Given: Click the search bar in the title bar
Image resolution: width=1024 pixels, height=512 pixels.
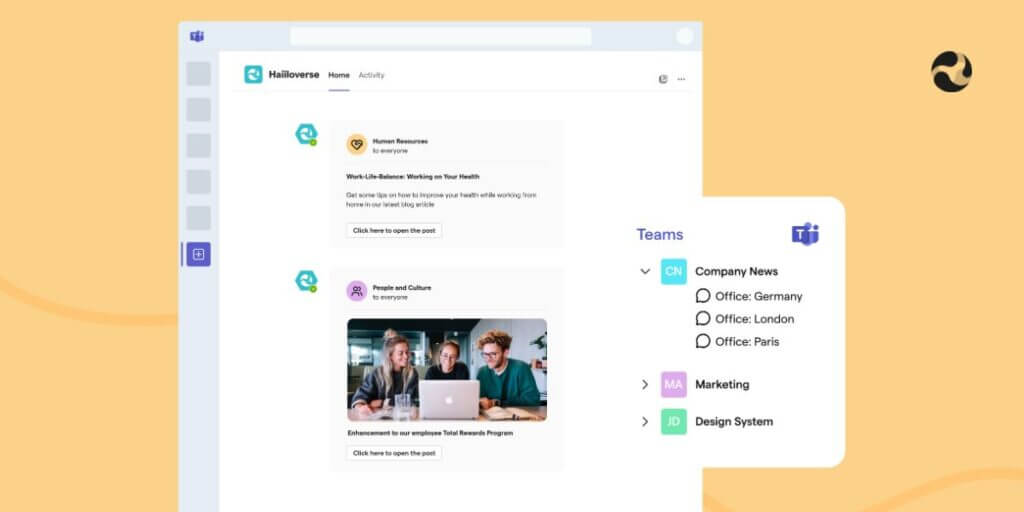Looking at the screenshot, I should [x=441, y=36].
